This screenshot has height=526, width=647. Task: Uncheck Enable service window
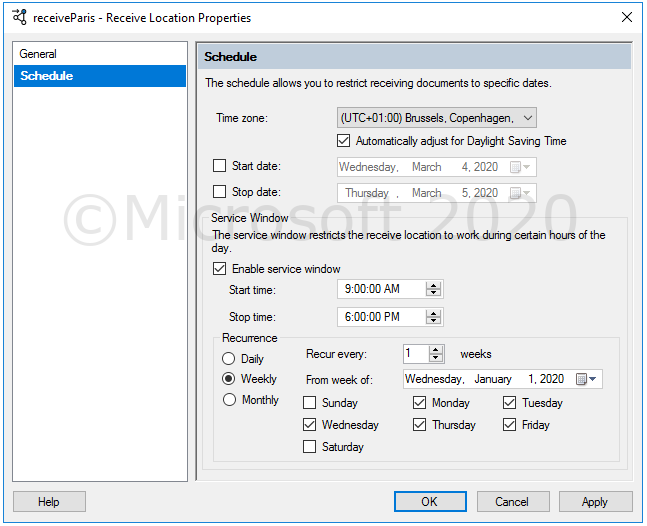tap(220, 269)
